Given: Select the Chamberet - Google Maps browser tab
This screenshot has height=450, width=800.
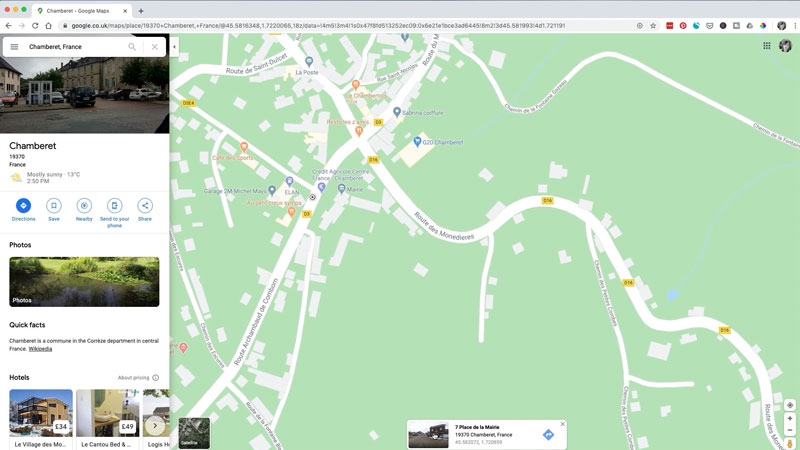Looking at the screenshot, I should click(x=80, y=10).
